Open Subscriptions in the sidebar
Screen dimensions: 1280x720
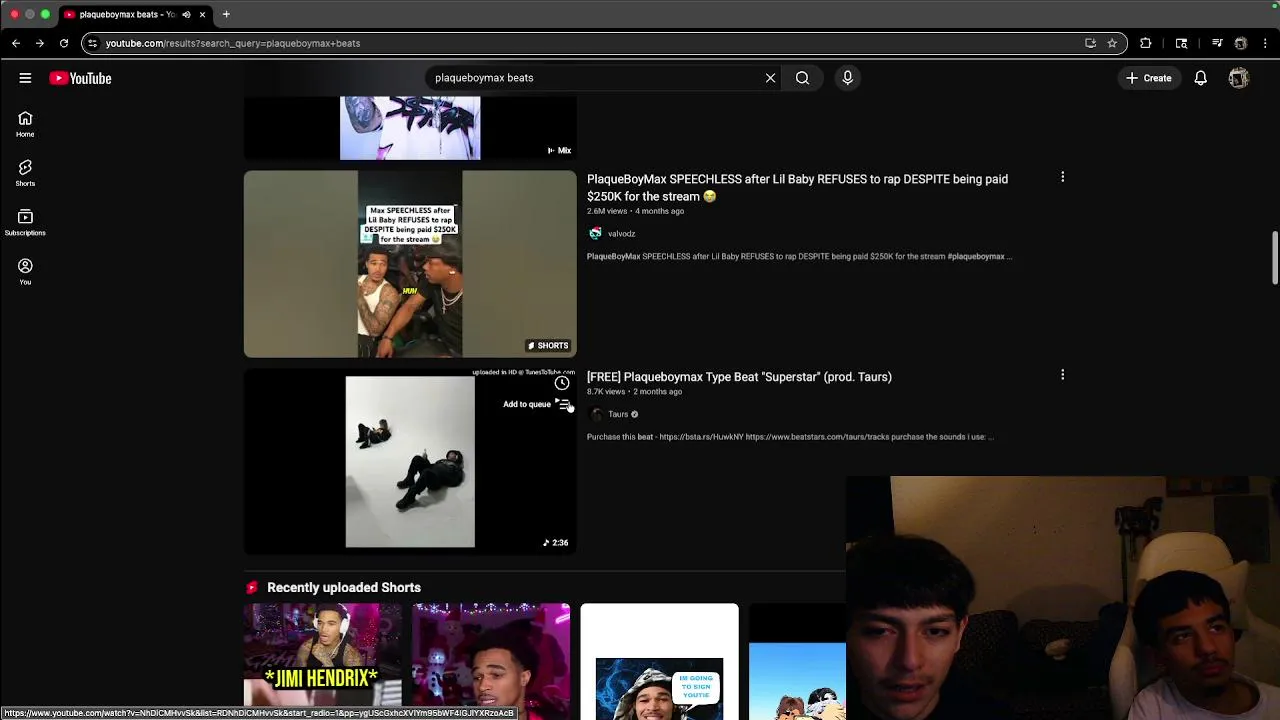(25, 222)
